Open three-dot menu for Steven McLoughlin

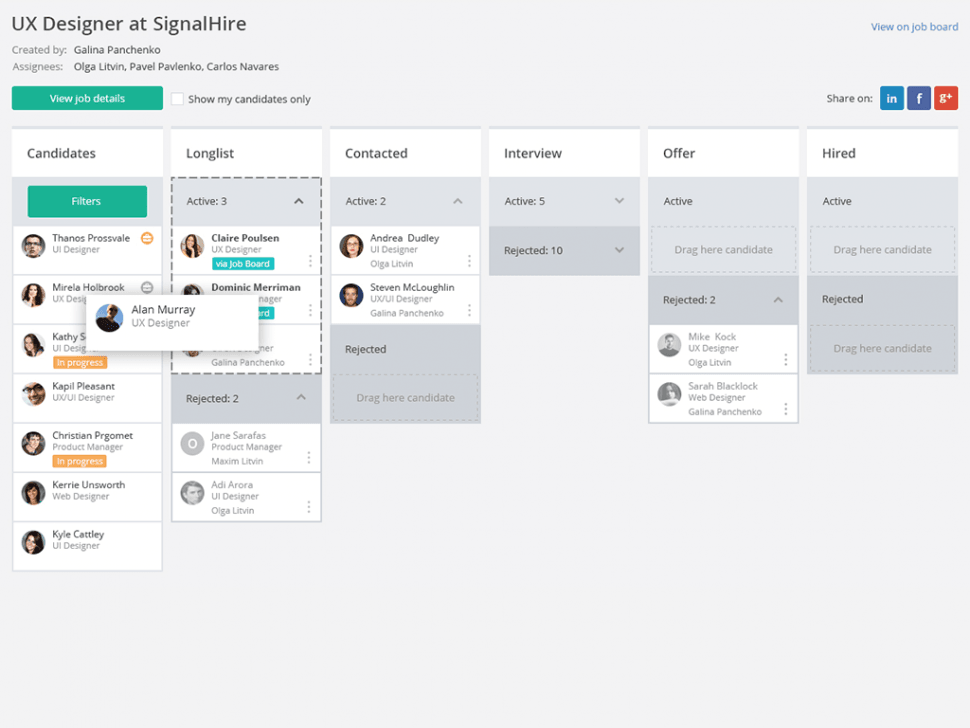coord(469,310)
